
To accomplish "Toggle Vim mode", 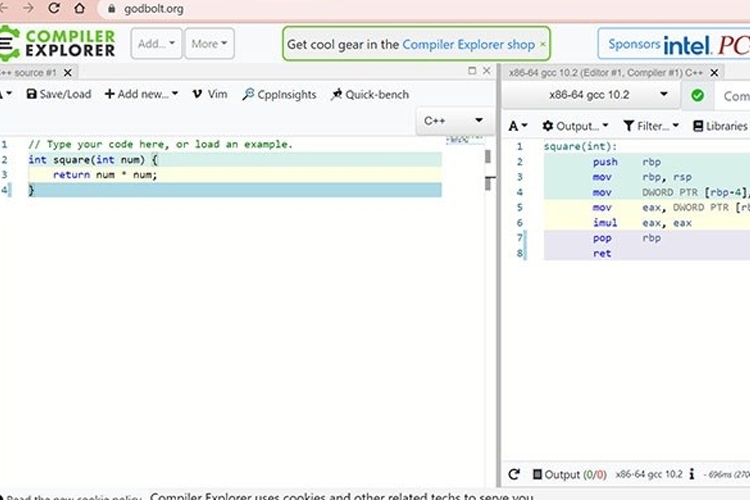I will pos(210,94).
